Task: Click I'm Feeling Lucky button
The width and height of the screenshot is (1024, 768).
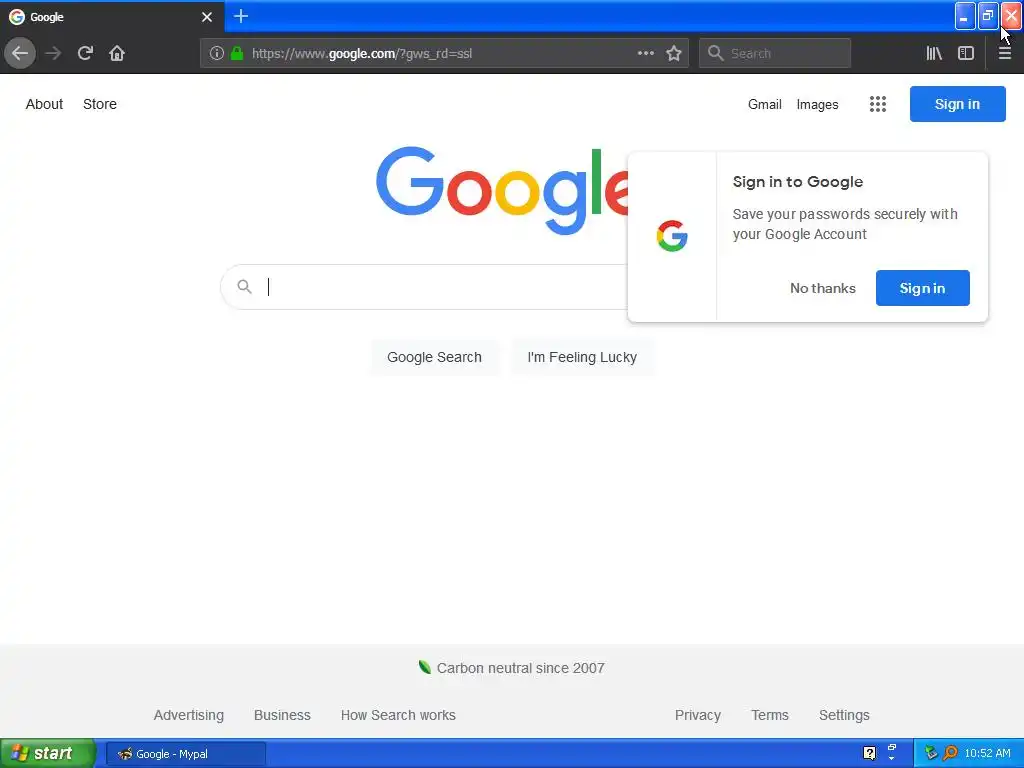Action: tap(582, 357)
